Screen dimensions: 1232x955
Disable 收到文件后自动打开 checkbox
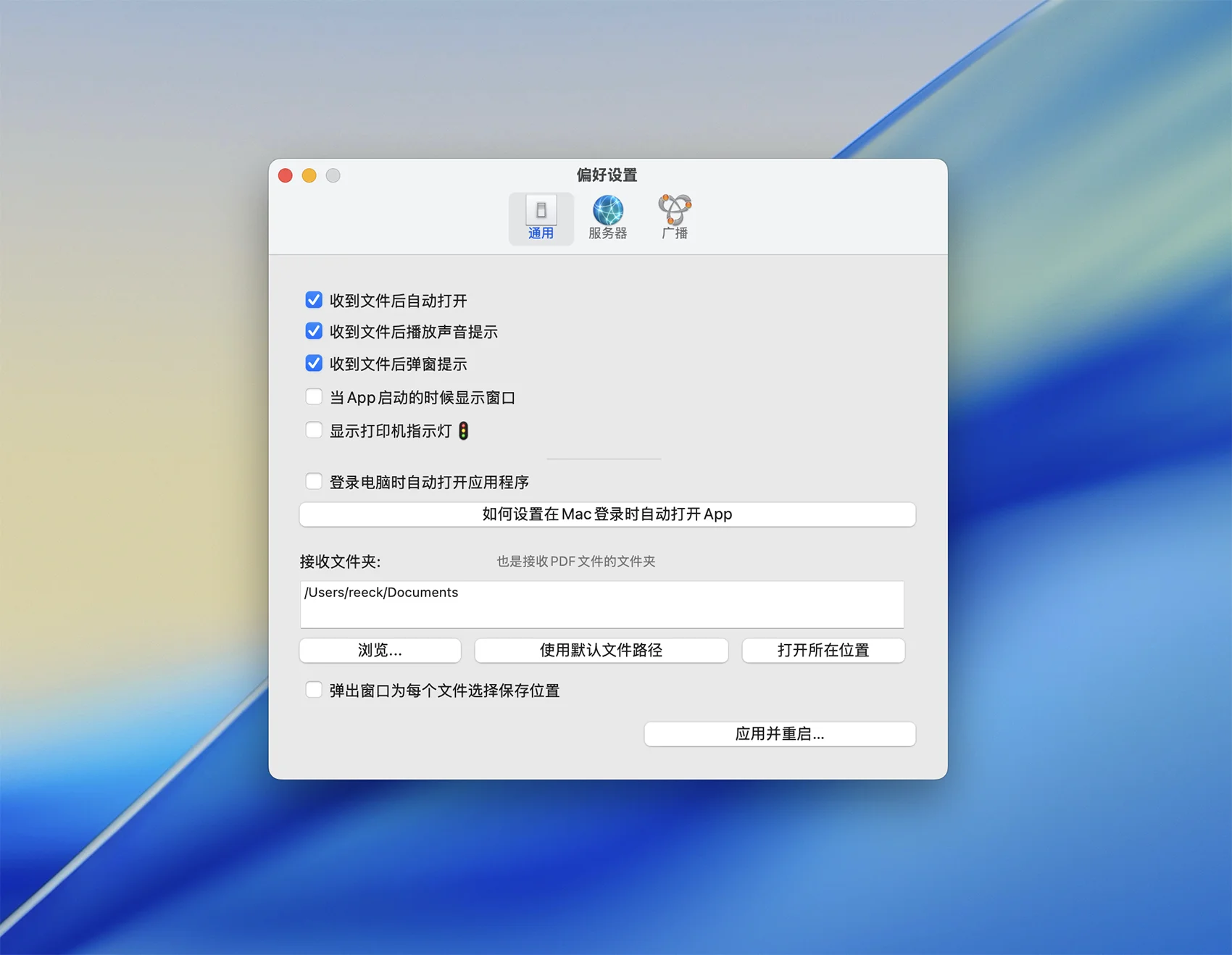[x=314, y=300]
